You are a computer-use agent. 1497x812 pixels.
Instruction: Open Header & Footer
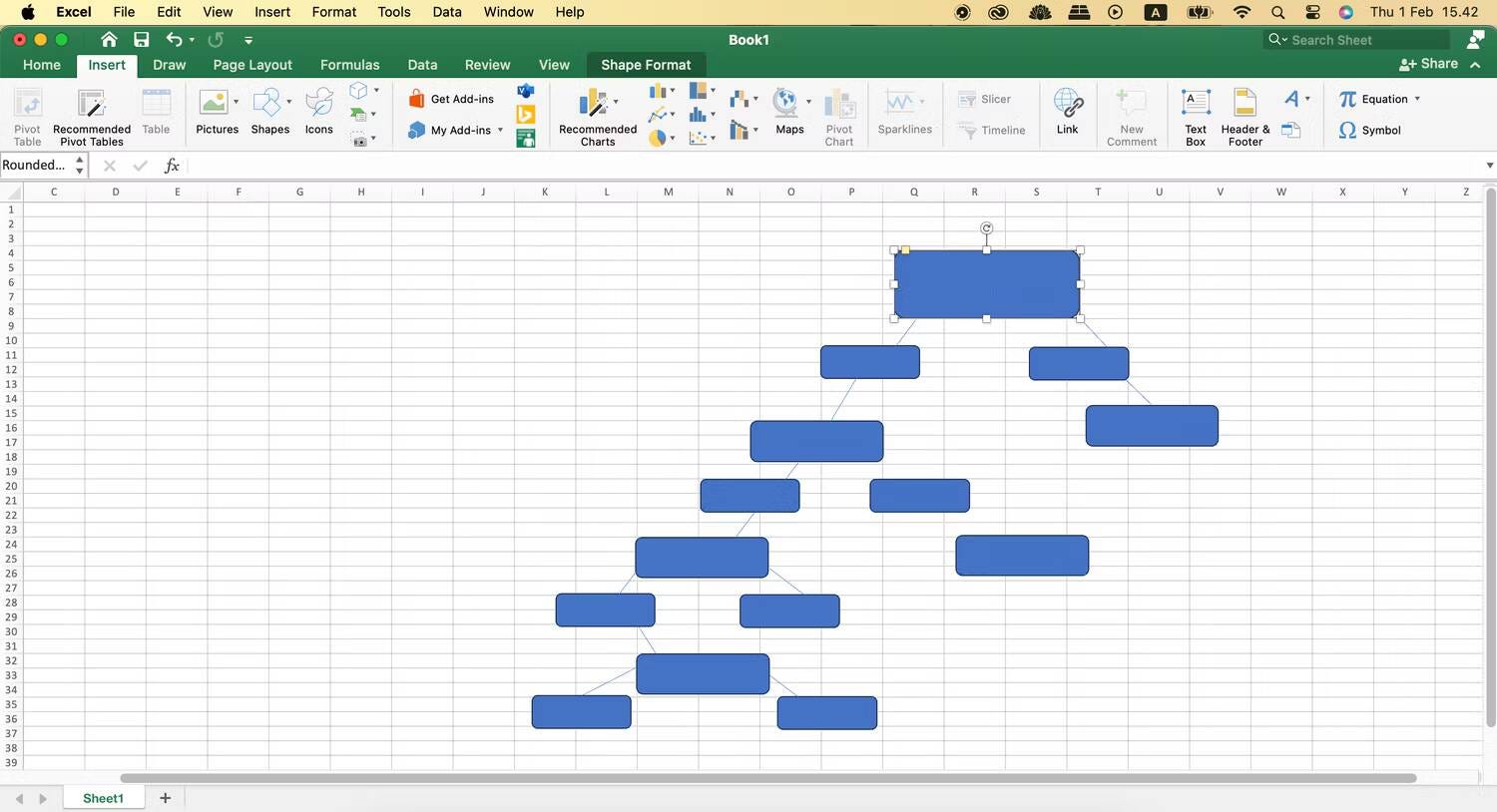tap(1243, 115)
